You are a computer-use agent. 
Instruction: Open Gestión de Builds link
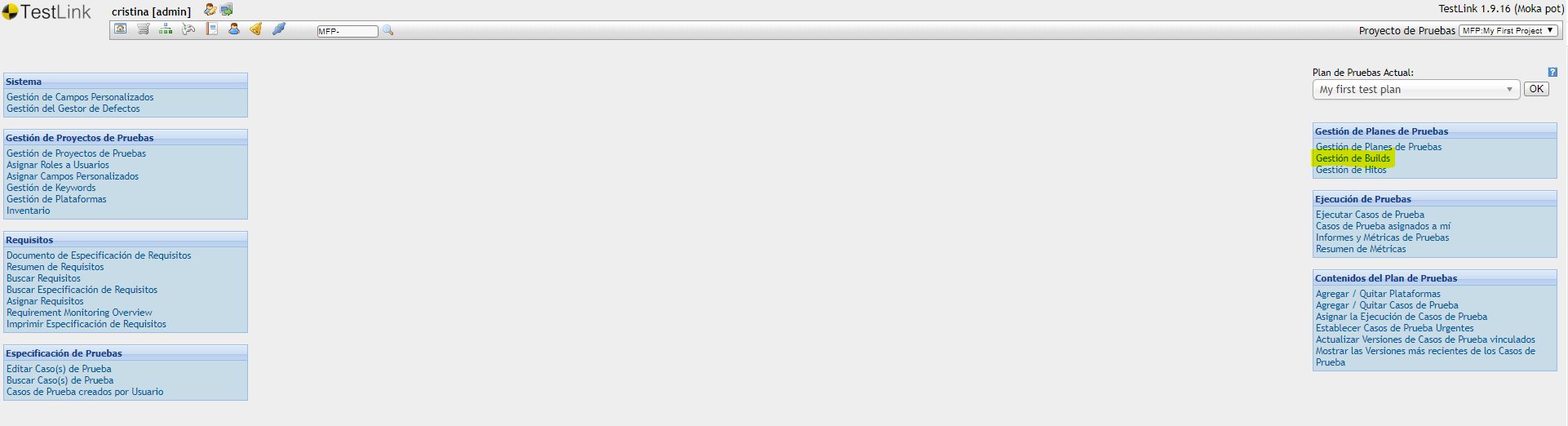tap(1353, 158)
